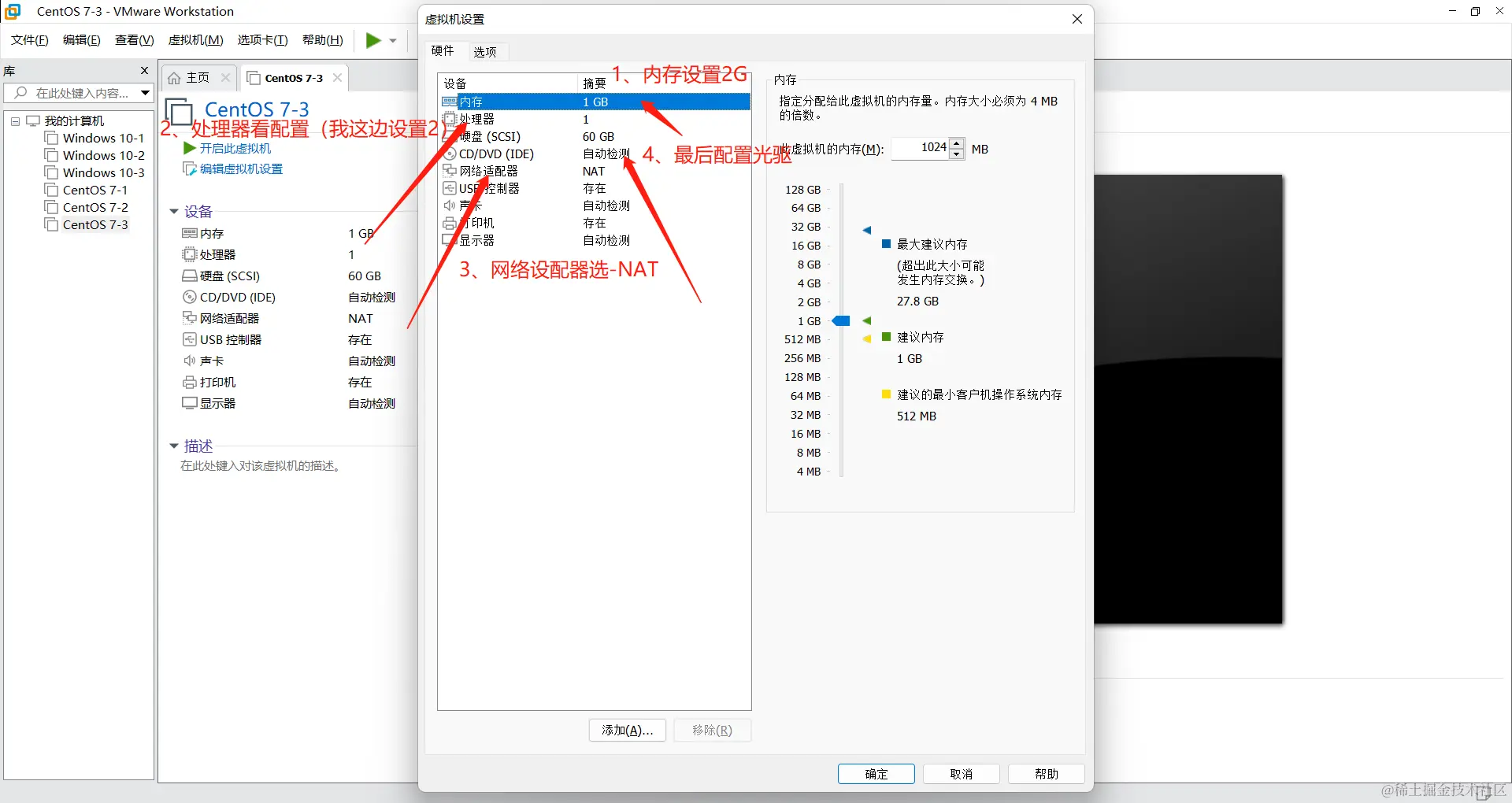Click the yellow minimum guest memory triangle marker
This screenshot has width=1512, height=803.
867,339
